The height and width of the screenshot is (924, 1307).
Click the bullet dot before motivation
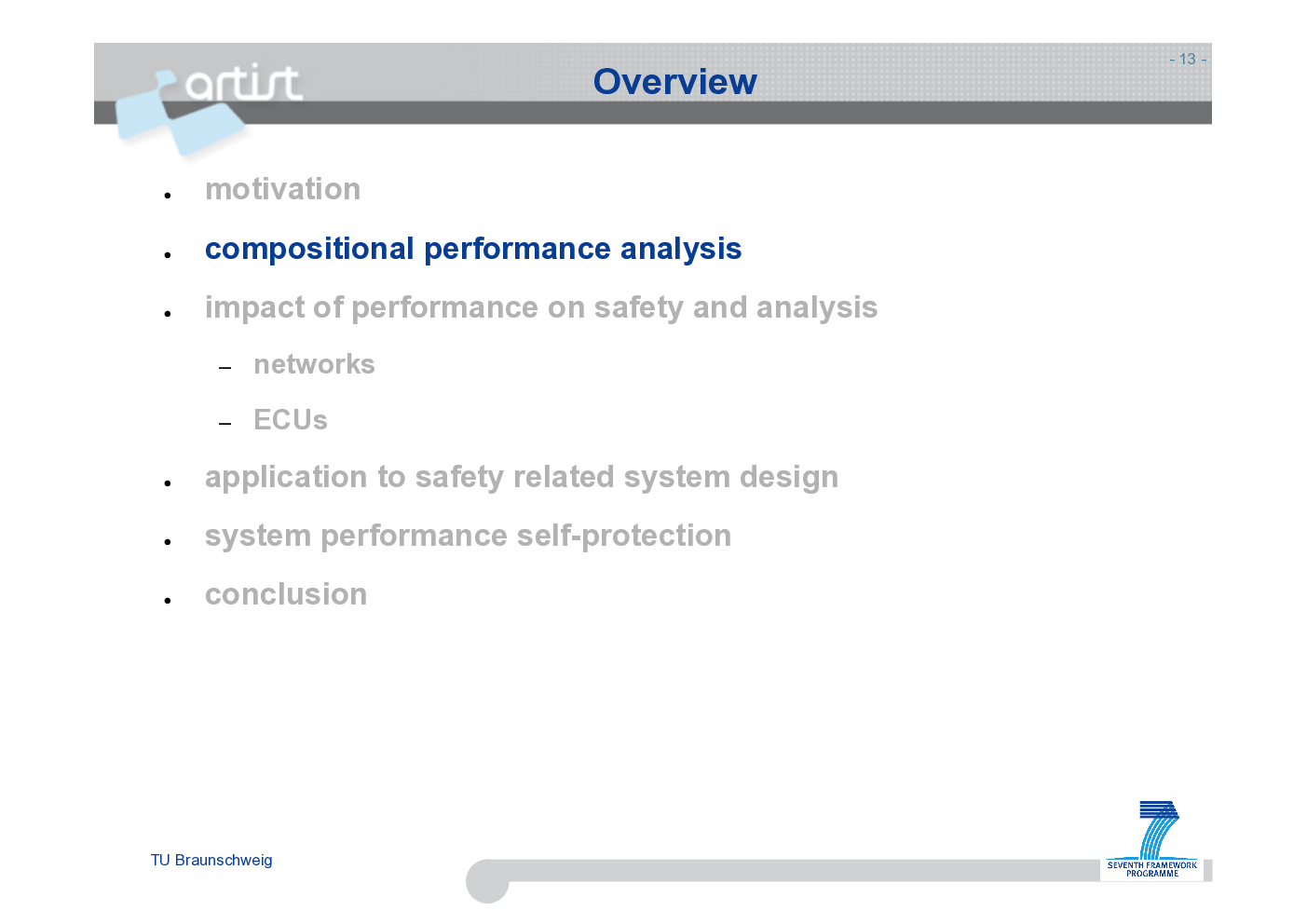pyautogui.click(x=168, y=196)
